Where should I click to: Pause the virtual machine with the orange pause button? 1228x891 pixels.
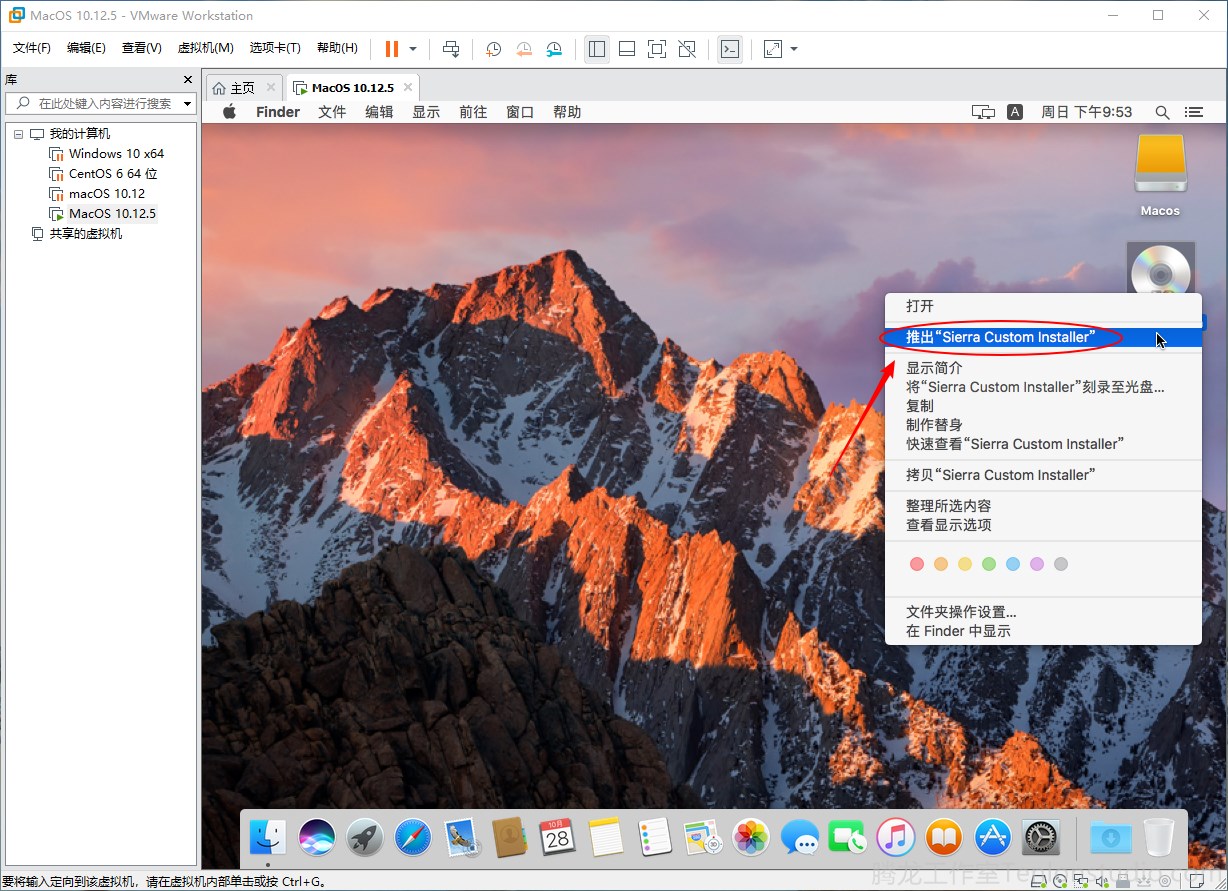pos(392,49)
